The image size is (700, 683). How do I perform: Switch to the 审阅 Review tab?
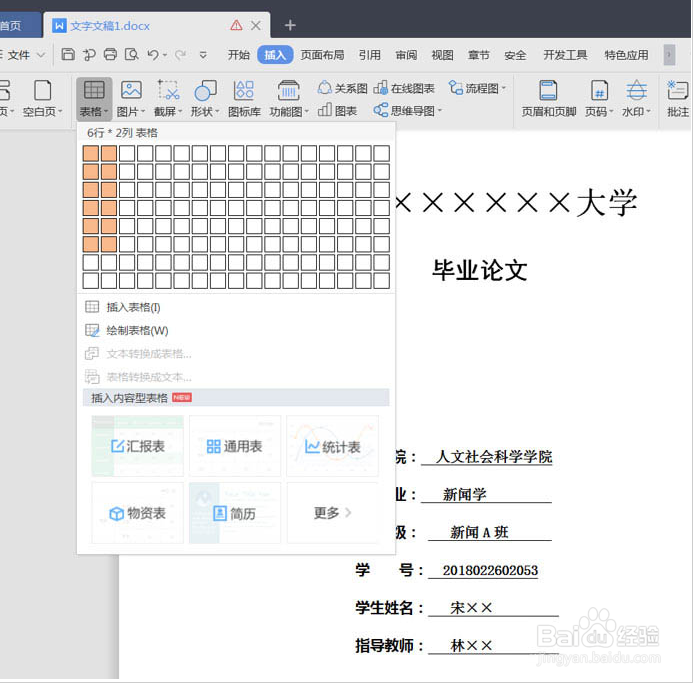(x=406, y=55)
